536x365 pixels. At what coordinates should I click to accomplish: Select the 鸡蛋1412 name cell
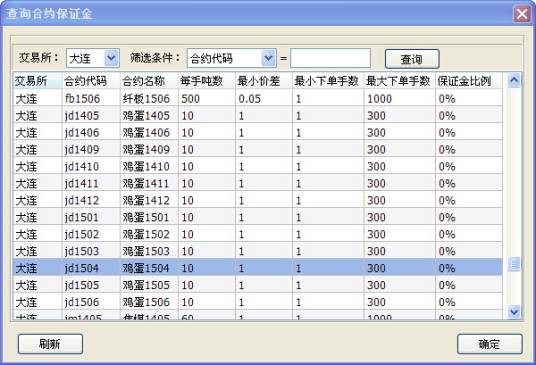[x=149, y=200]
